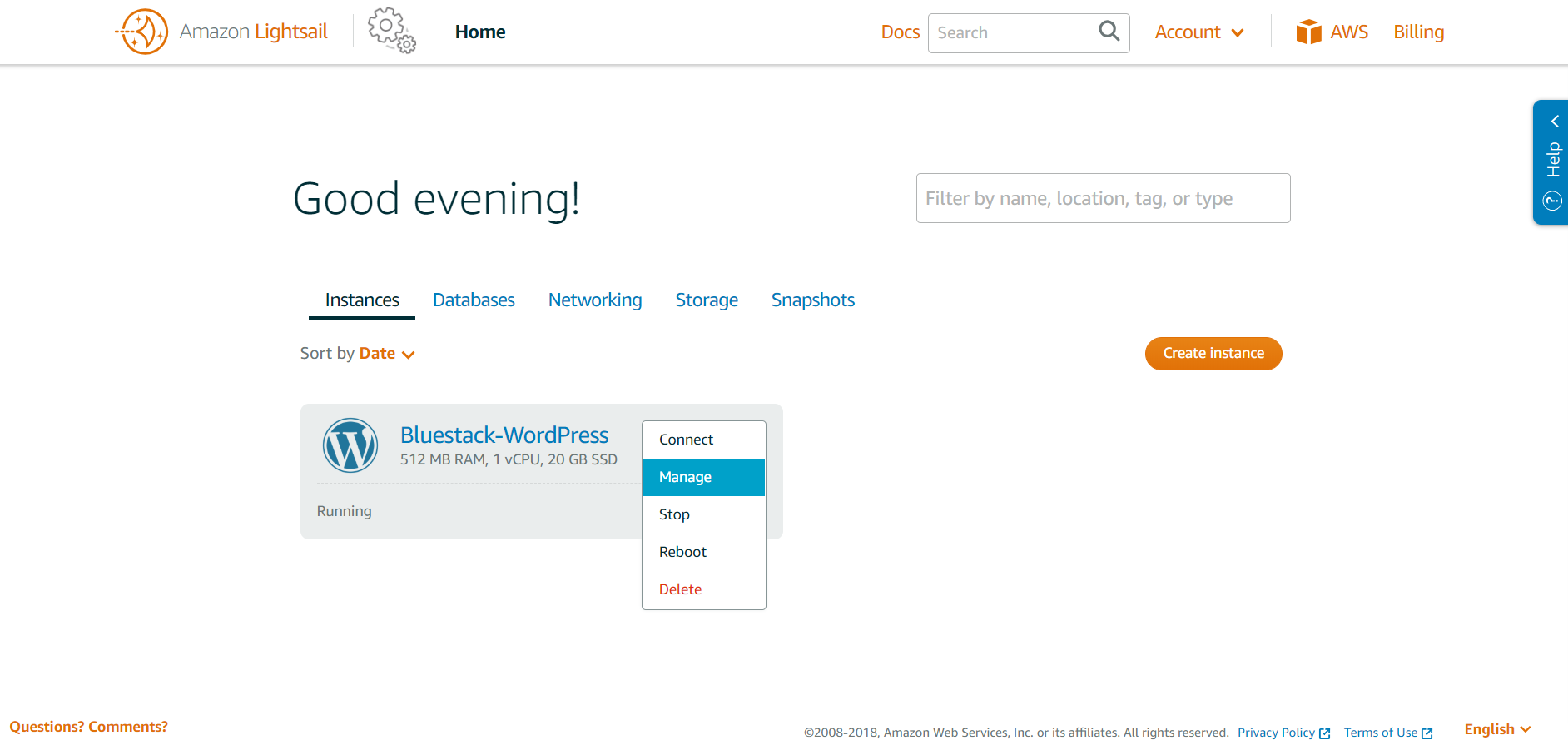Switch to the Networking tab
The height and width of the screenshot is (745, 1568).
coord(595,300)
